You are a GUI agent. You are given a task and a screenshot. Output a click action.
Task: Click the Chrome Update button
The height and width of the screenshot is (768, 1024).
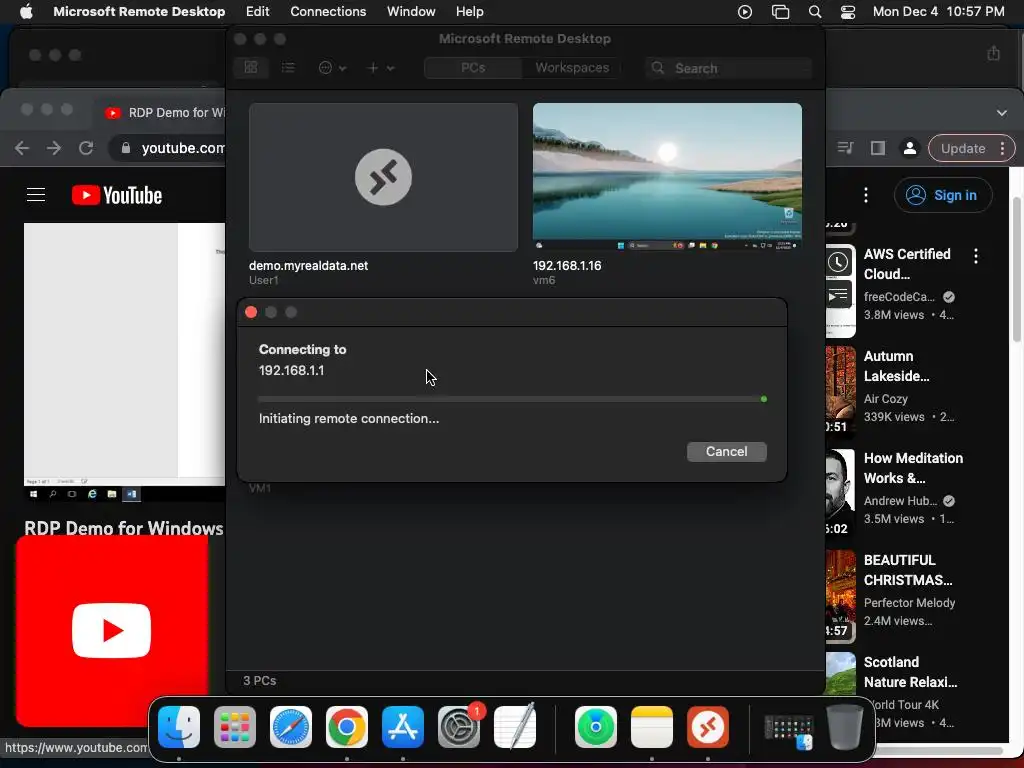pyautogui.click(x=971, y=148)
